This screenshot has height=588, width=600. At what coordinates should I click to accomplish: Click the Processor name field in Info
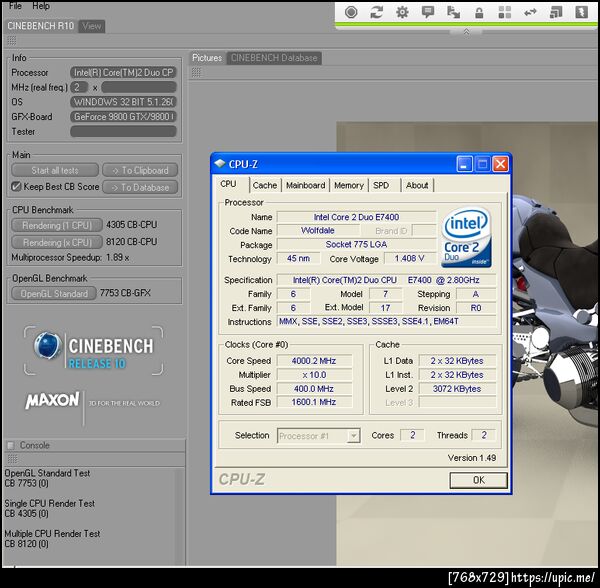pyautogui.click(x=123, y=72)
